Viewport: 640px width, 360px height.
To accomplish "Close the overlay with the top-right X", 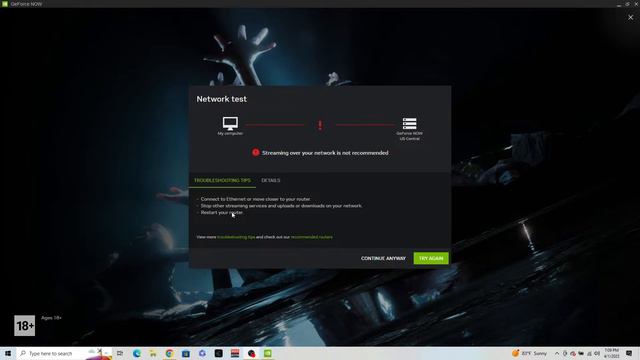I will coord(631,18).
